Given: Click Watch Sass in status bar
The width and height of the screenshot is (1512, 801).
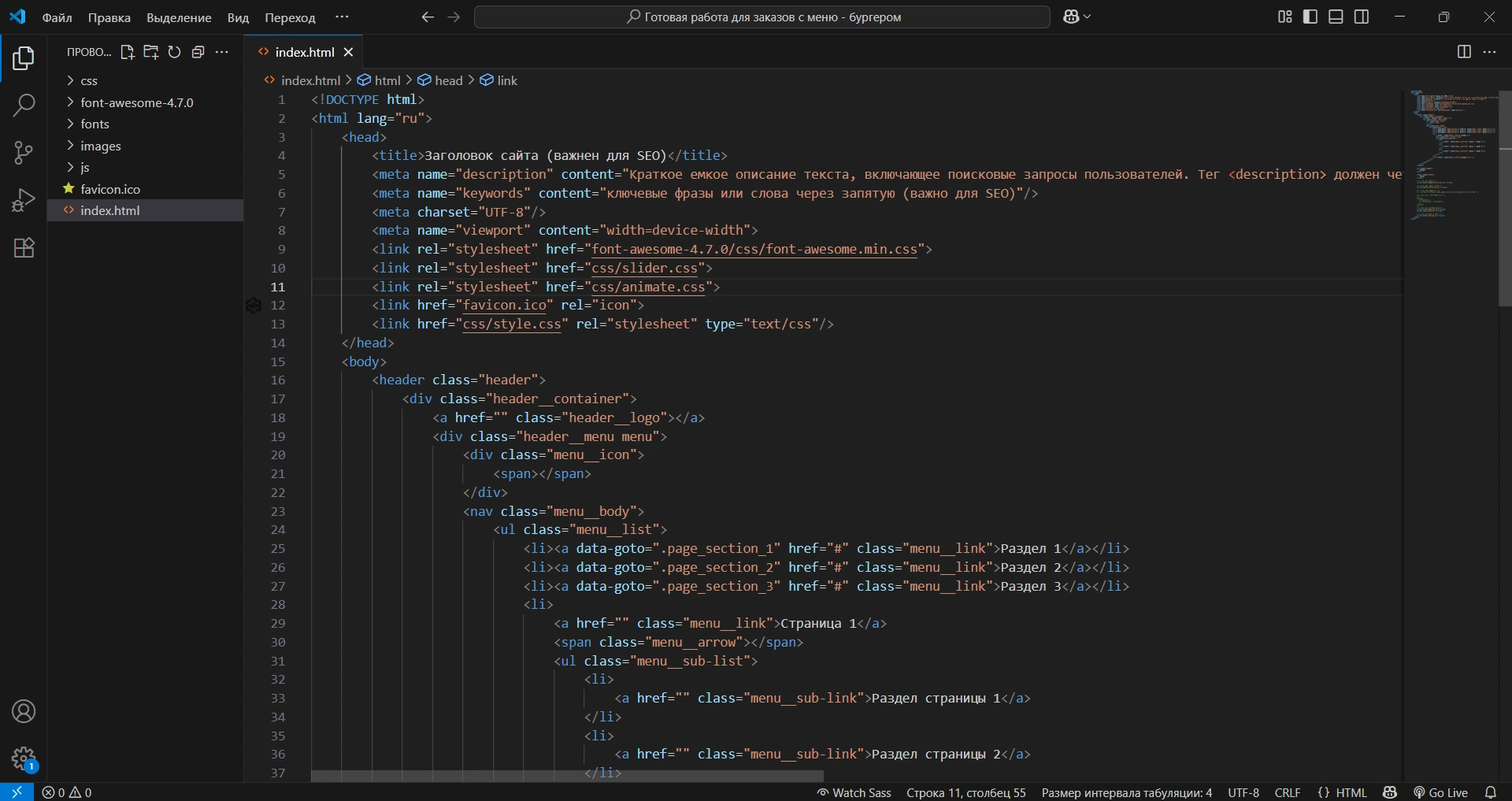Looking at the screenshot, I should click(x=854, y=792).
